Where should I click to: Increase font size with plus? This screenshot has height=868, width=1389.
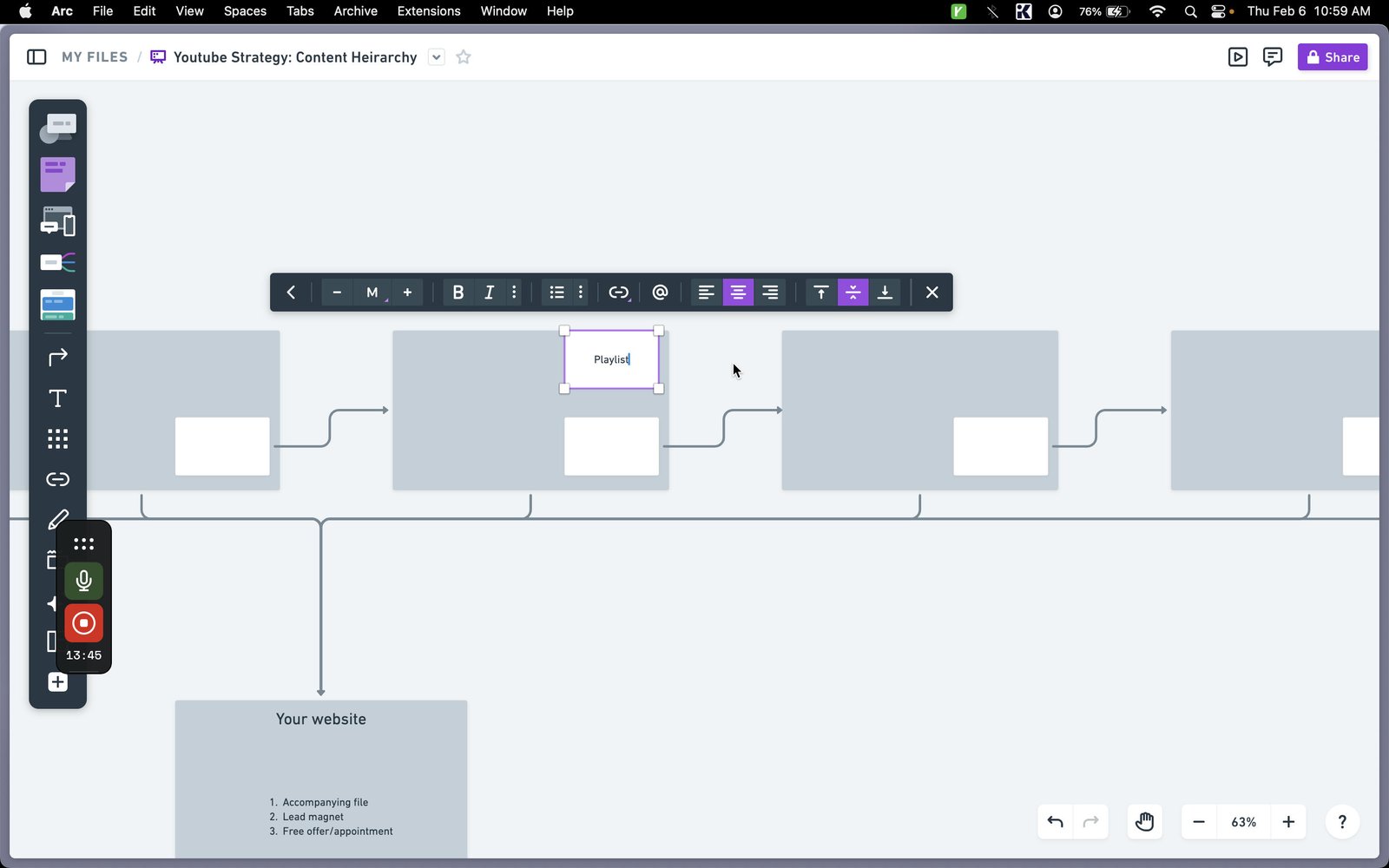coord(407,293)
